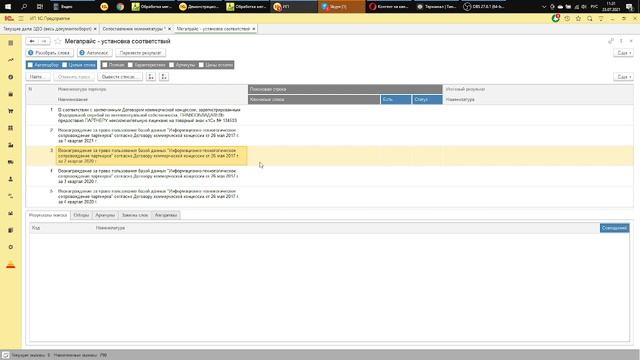Open the briefcase section in sidebar
The height and width of the screenshot is (360, 640).
pos(11,94)
